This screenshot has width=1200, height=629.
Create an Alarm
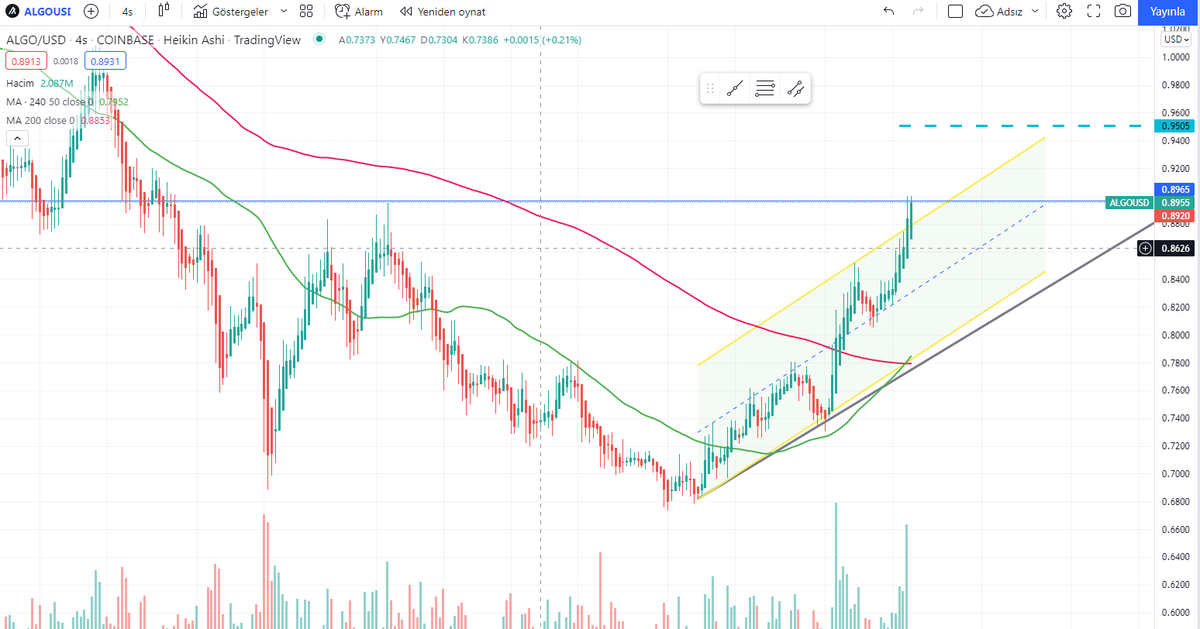(x=359, y=12)
